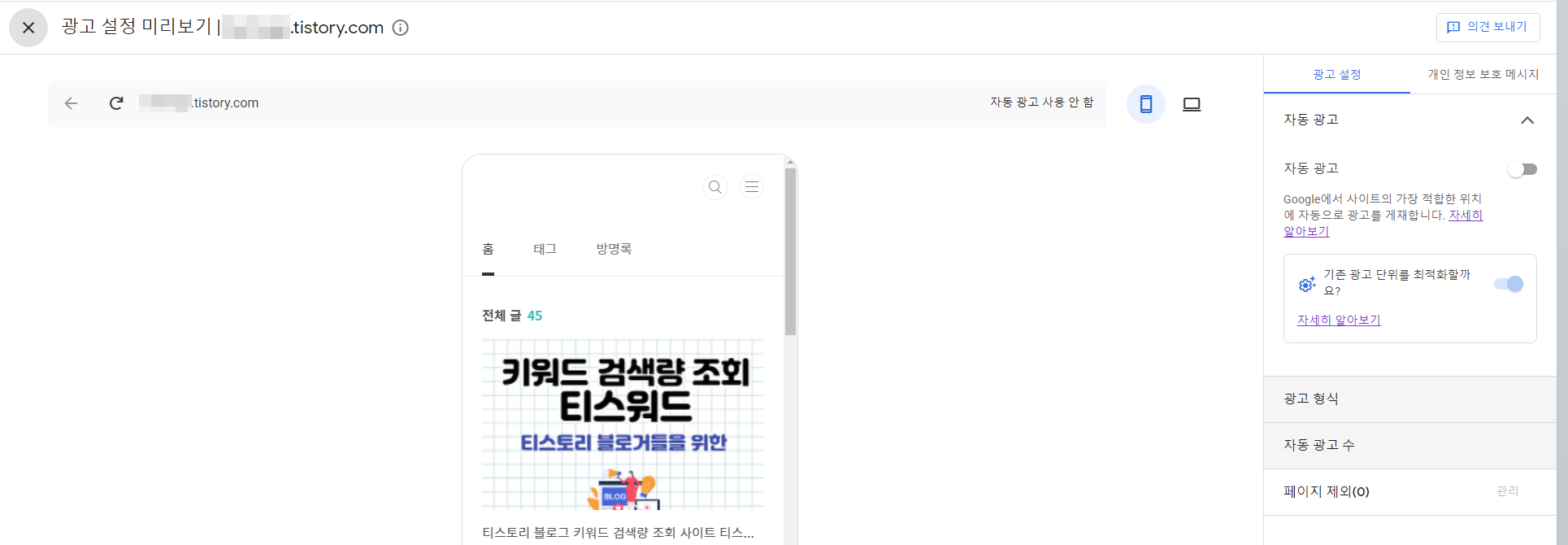Disable 기존 광고 단위 최적화 toggle
Image resolution: width=1568 pixels, height=545 pixels.
1509,284
